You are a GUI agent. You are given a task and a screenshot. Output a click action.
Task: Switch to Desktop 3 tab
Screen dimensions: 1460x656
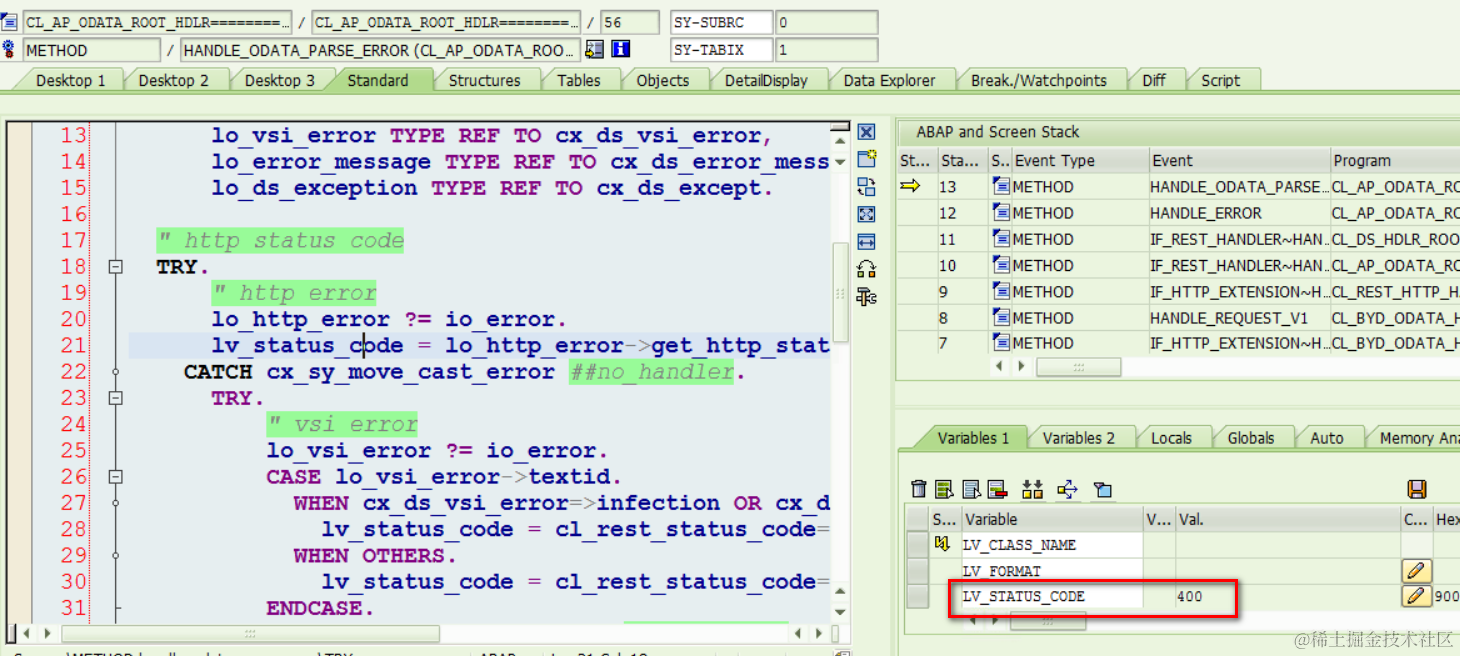(279, 80)
